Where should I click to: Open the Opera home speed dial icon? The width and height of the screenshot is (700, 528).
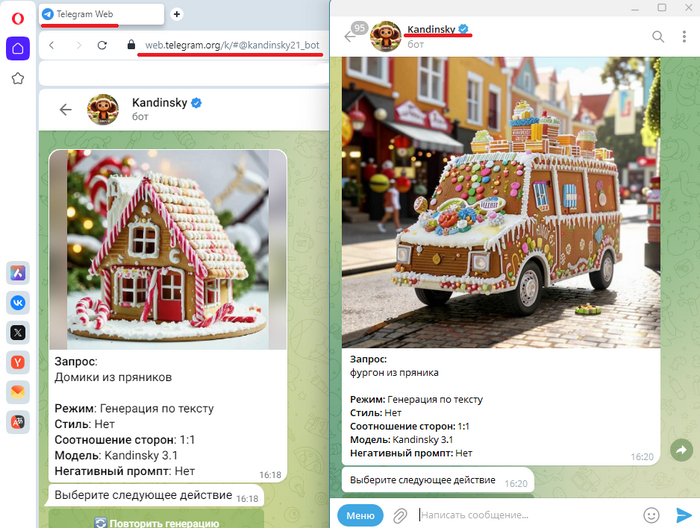[x=18, y=48]
